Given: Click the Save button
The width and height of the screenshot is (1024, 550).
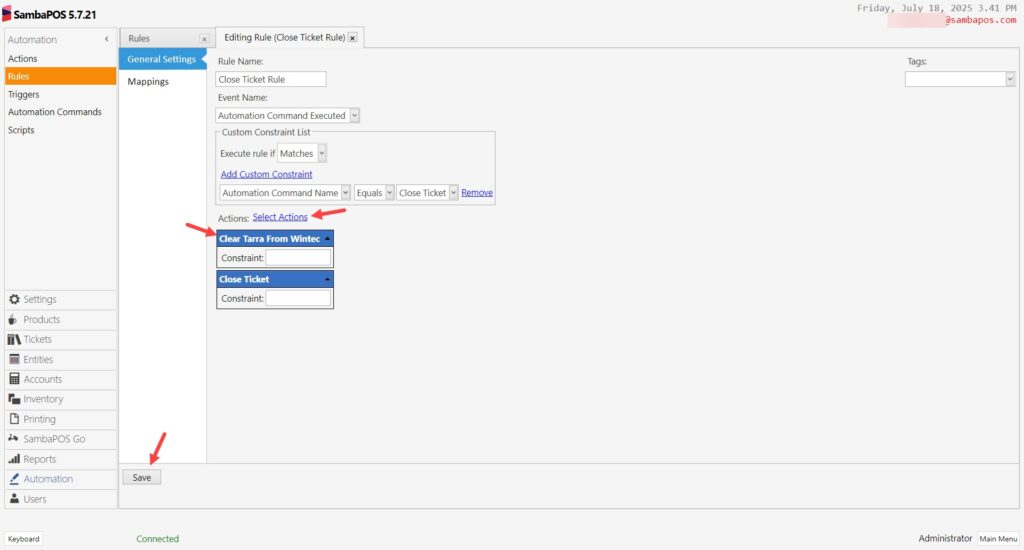Looking at the screenshot, I should pyautogui.click(x=142, y=477).
